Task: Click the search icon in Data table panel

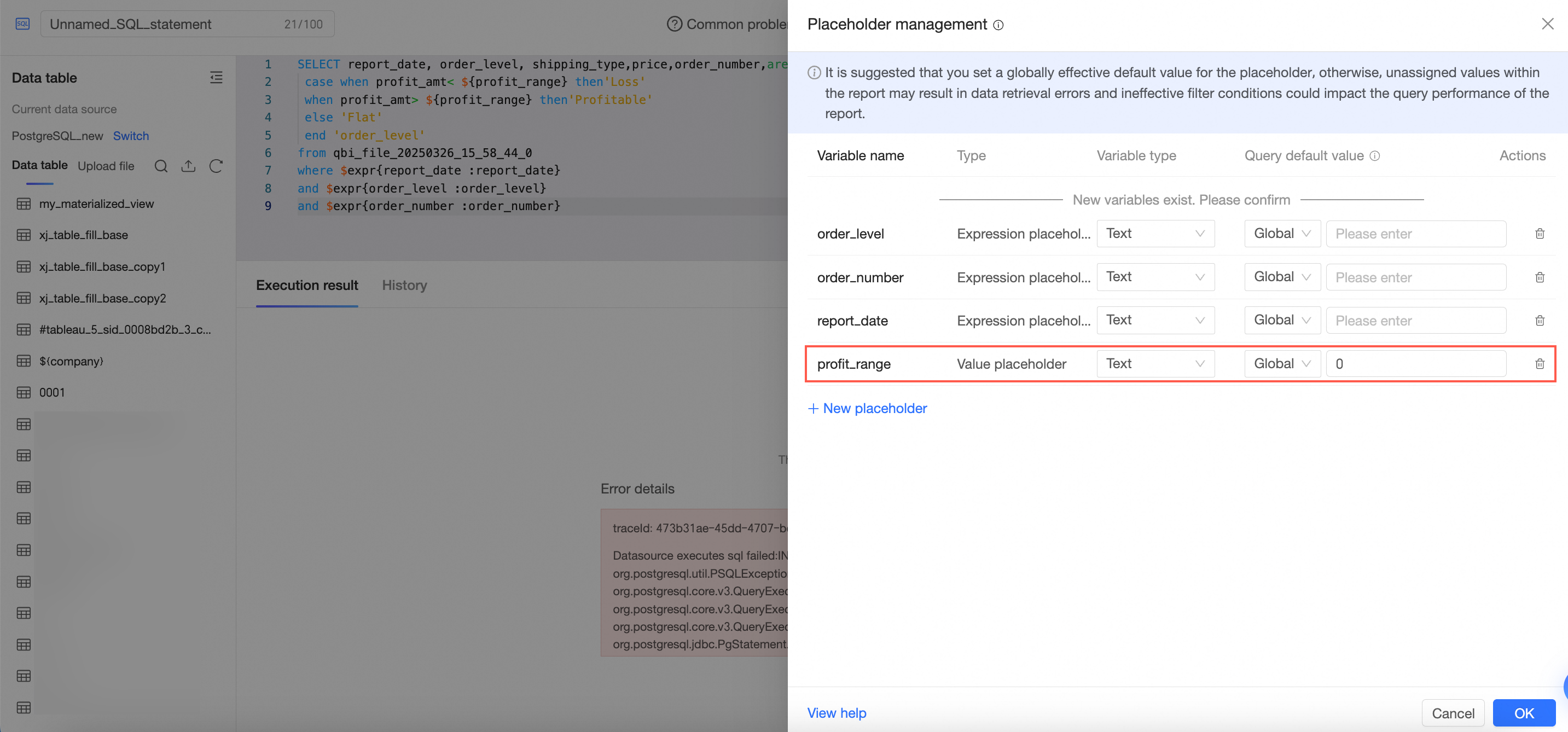Action: coord(161,166)
